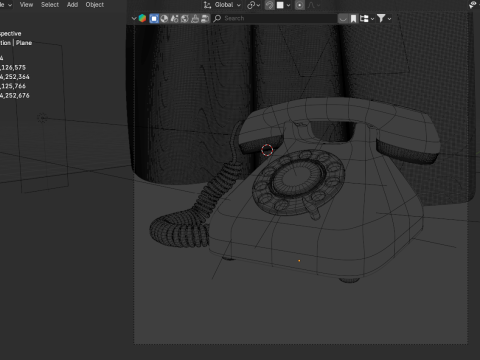Open the Object menu
The width and height of the screenshot is (480, 360).
pyautogui.click(x=95, y=5)
